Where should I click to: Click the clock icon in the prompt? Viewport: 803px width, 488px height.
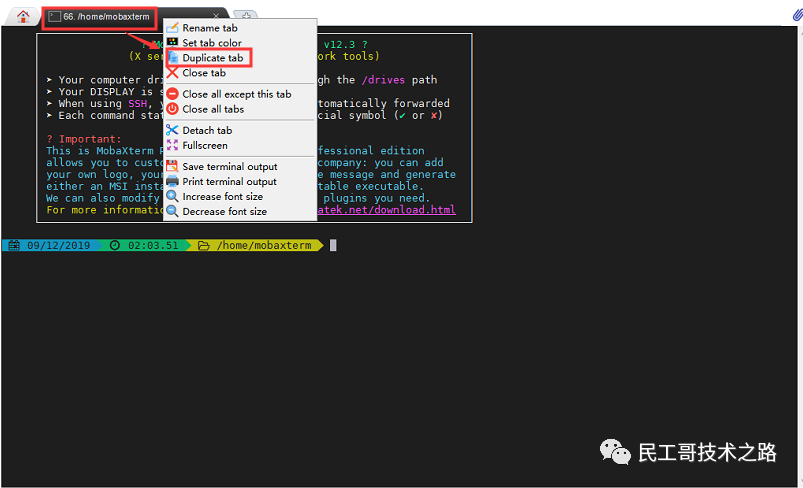[115, 245]
